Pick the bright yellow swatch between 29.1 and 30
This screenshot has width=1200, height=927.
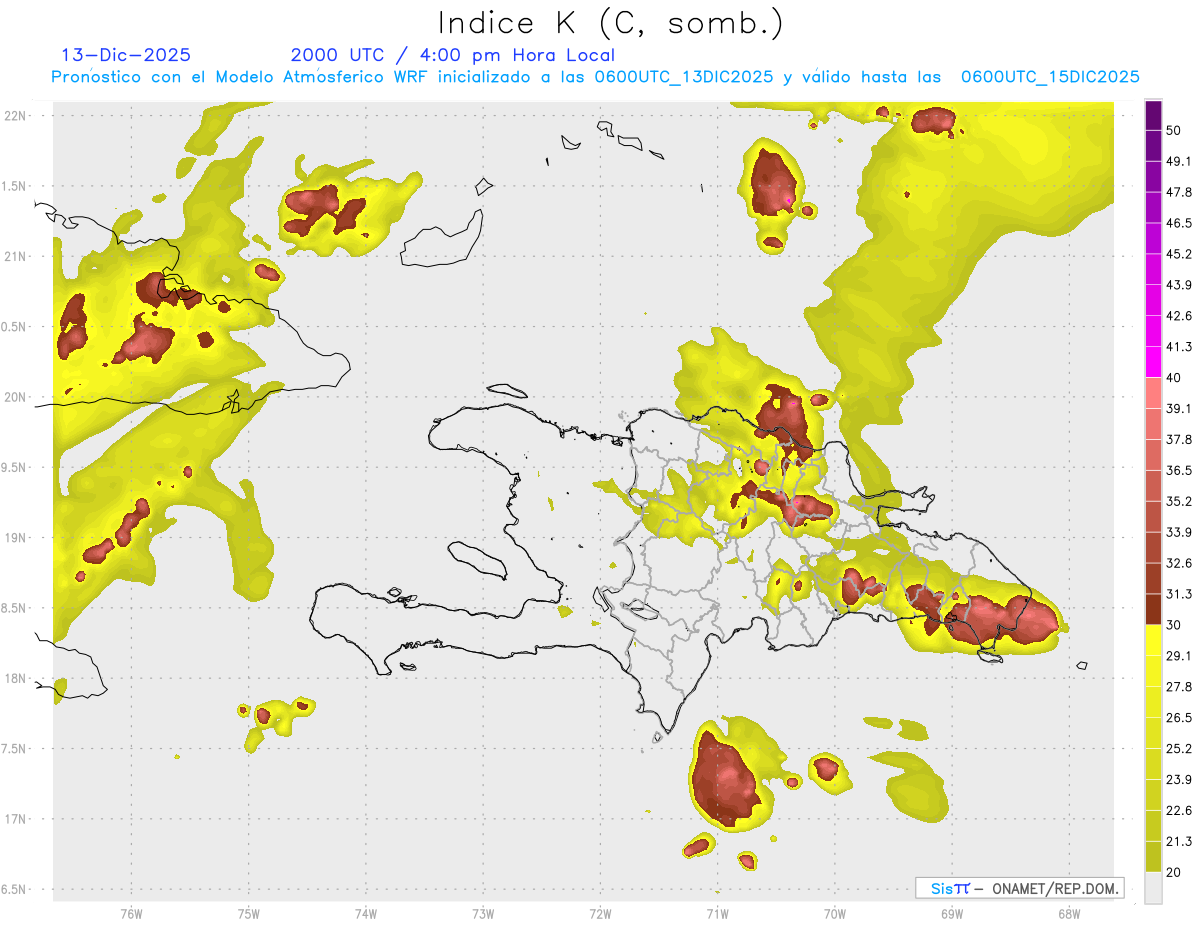tap(1153, 640)
